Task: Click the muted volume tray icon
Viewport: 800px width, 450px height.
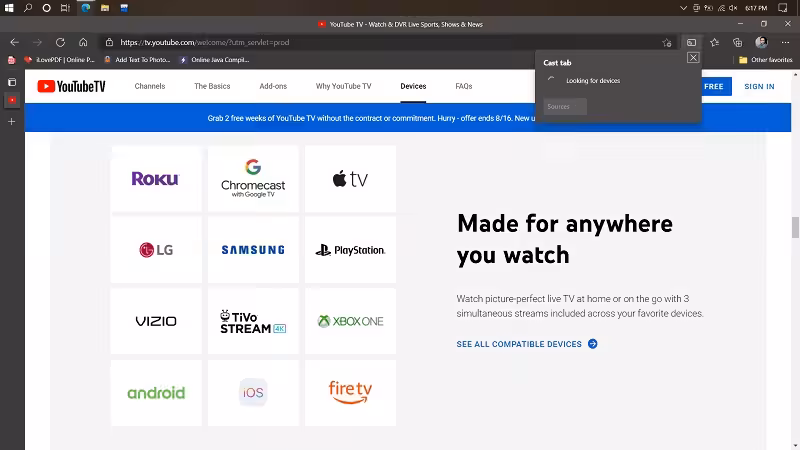Action: pos(733,8)
